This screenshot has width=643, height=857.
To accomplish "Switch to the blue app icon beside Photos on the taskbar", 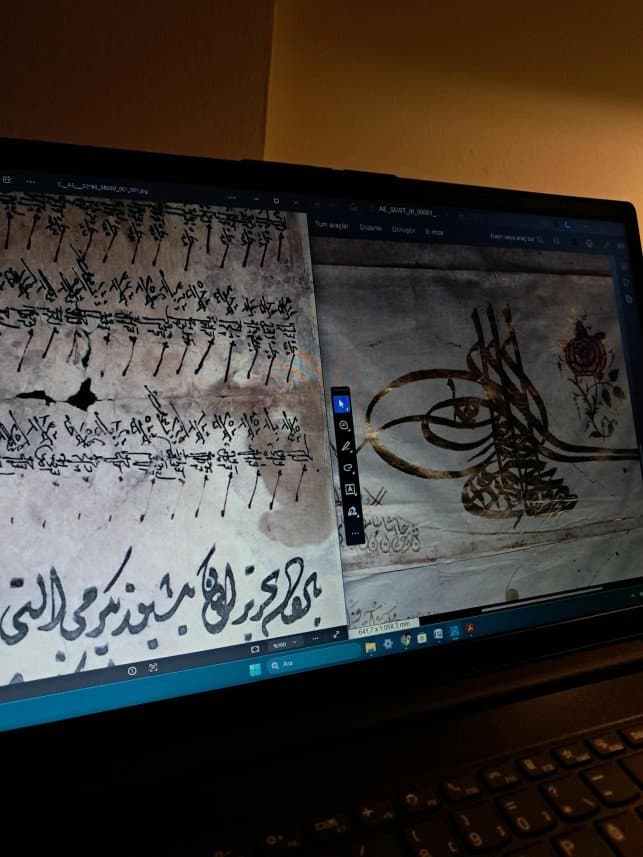I will click(454, 632).
